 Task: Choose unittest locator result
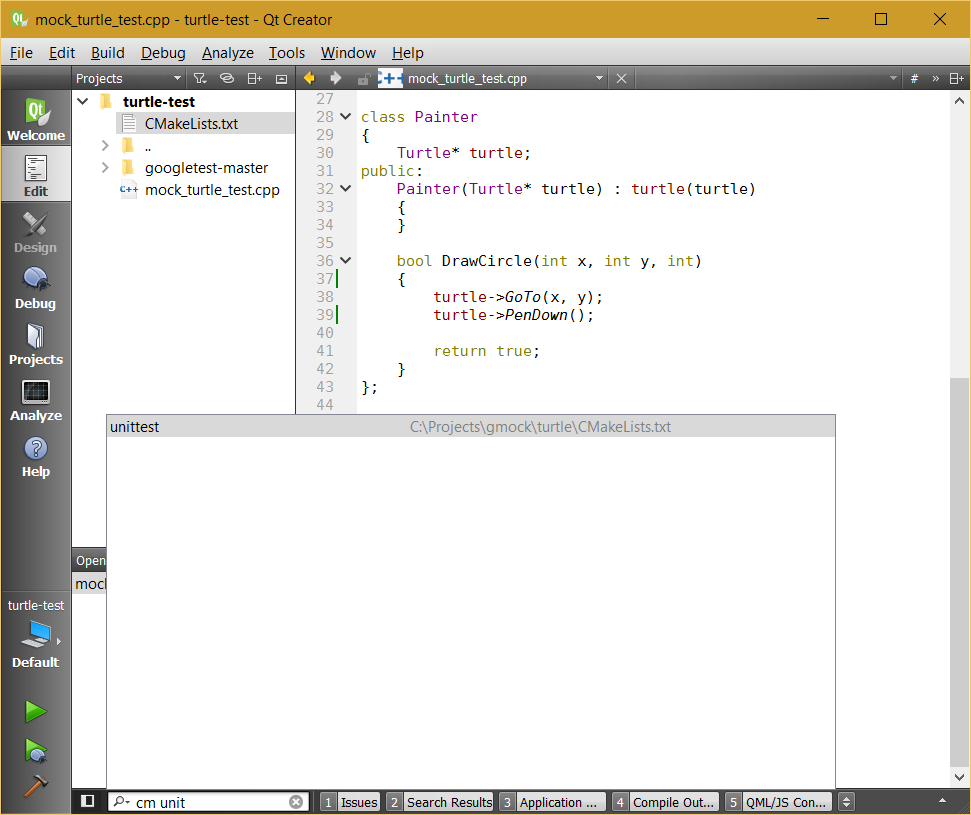point(471,427)
